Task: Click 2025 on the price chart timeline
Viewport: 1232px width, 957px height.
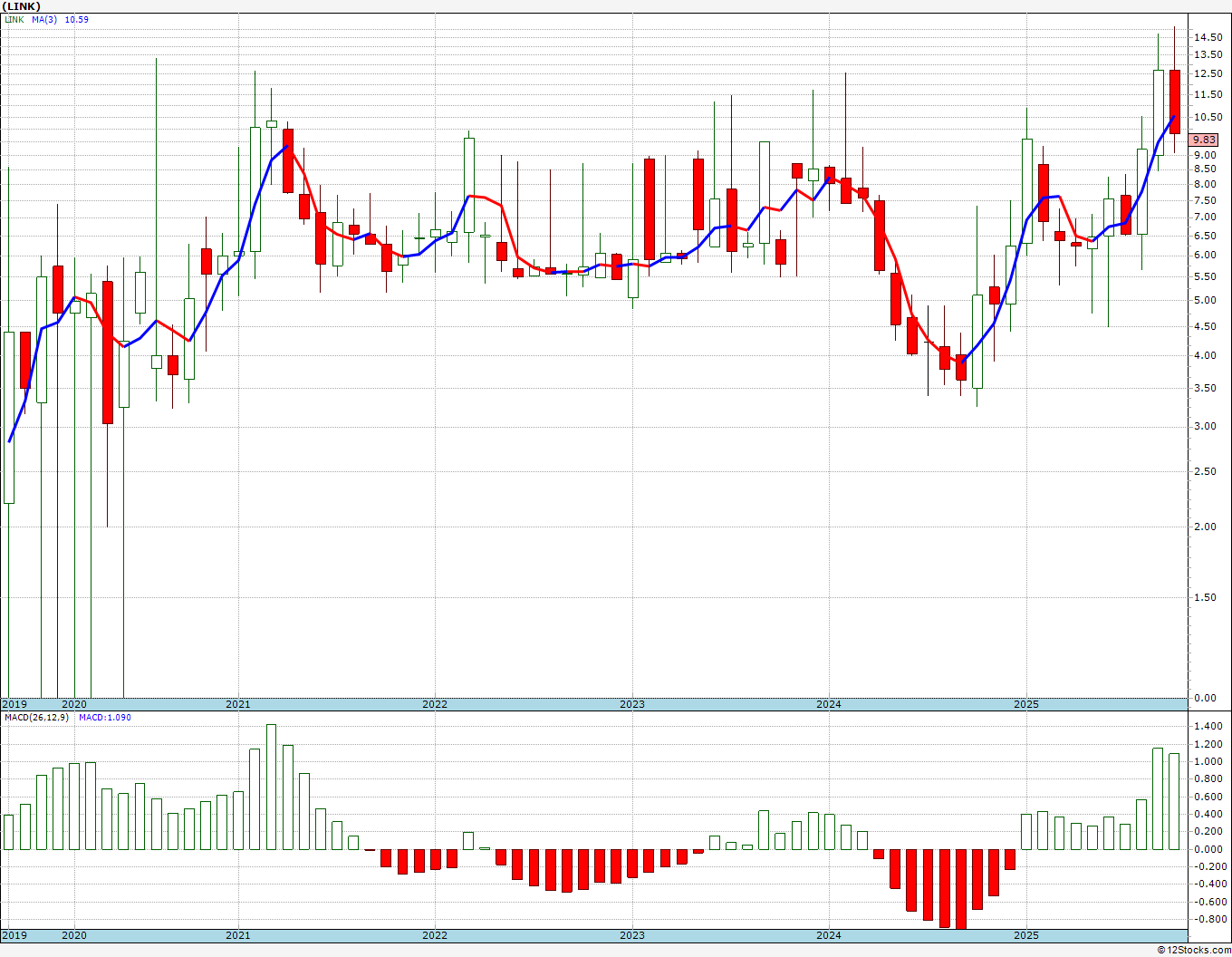Action: click(x=1026, y=704)
